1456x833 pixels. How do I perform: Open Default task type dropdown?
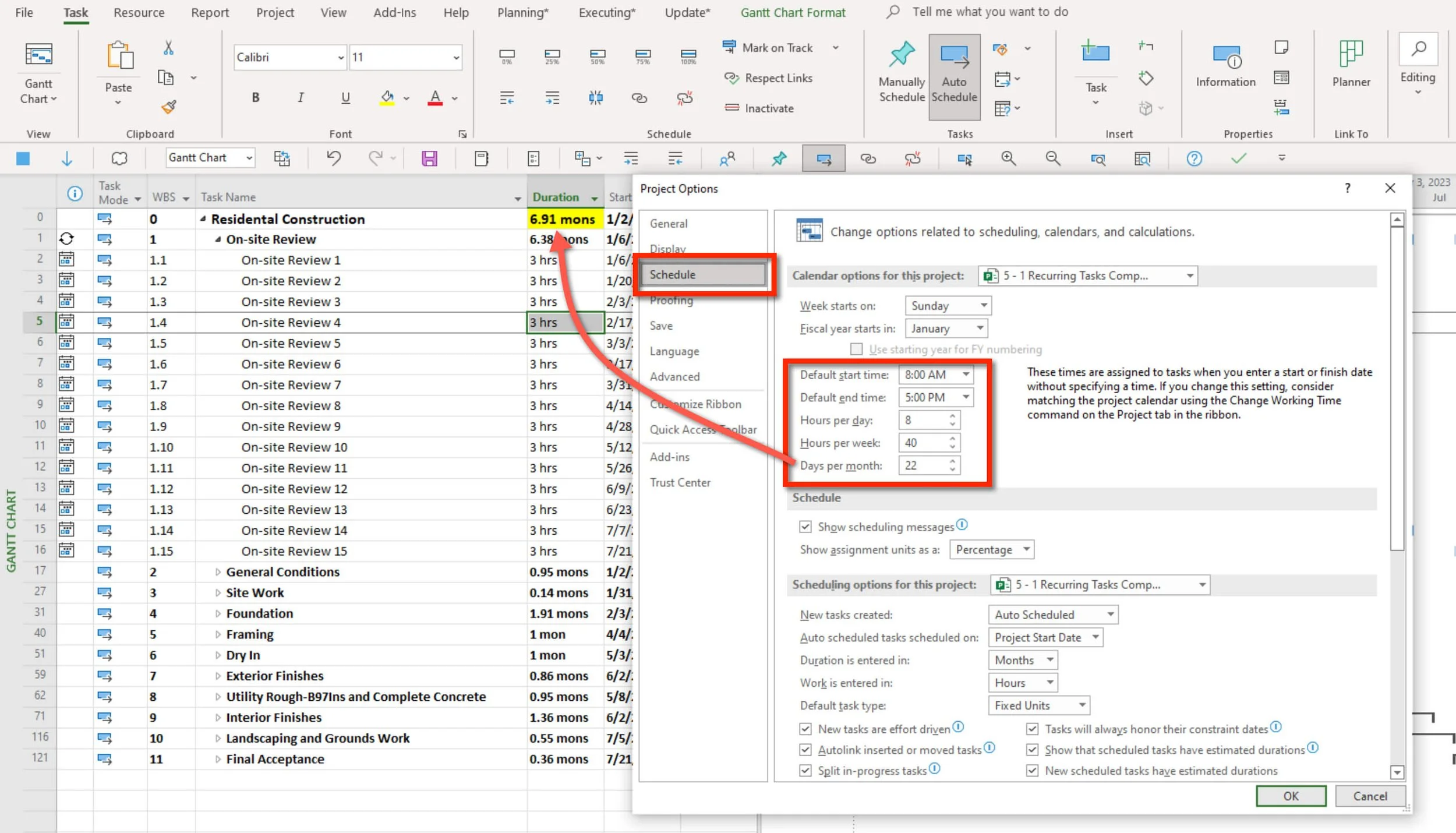(x=1038, y=705)
